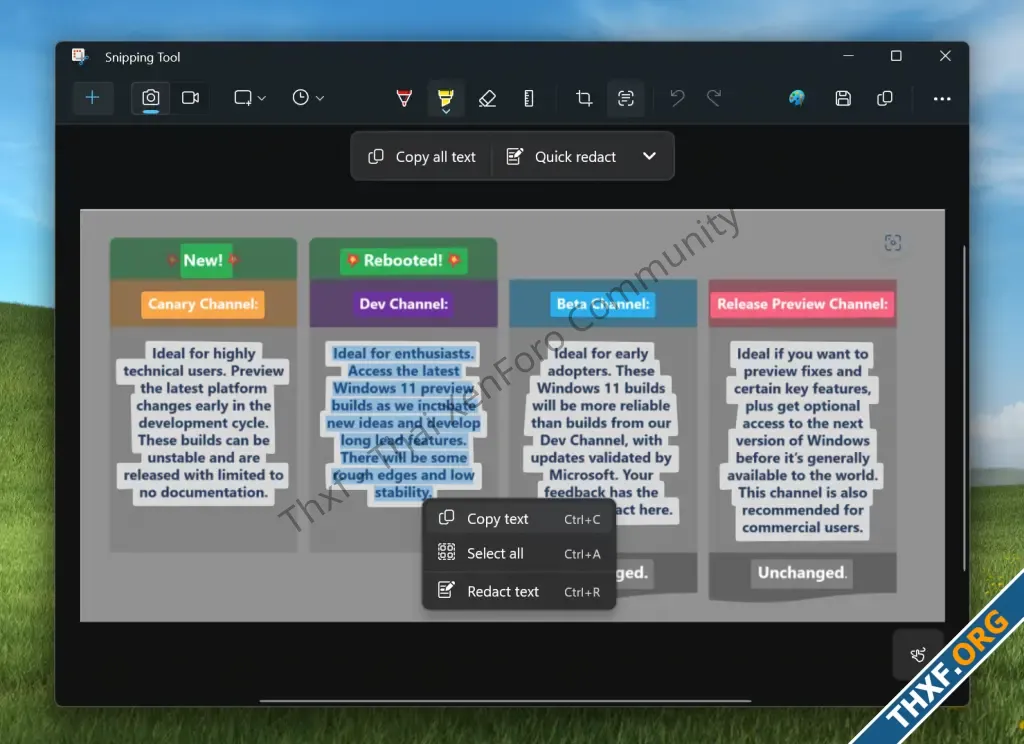1024x744 pixels.
Task: Click the Redo arrow
Action: pyautogui.click(x=714, y=99)
